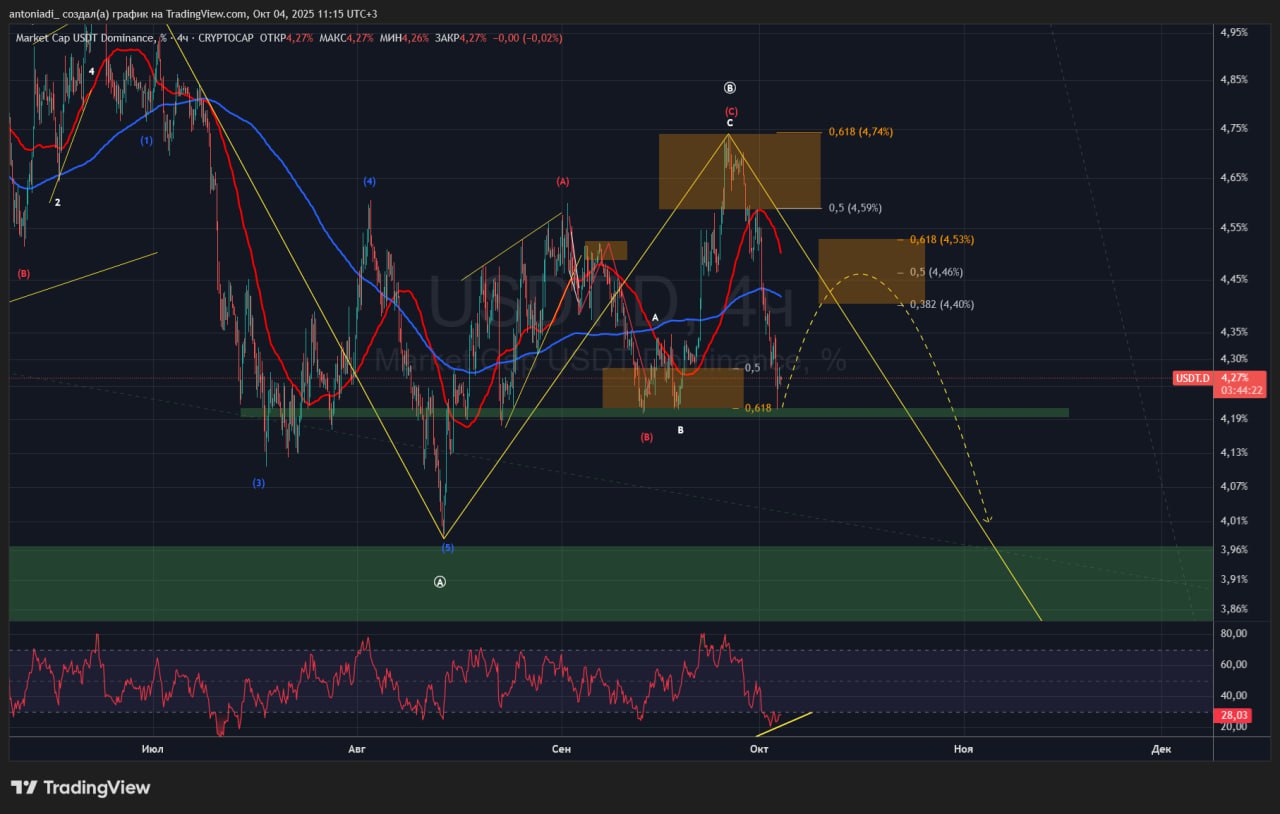Click the blue (4) wave label
Viewport: 1280px width, 814px height.
pyautogui.click(x=369, y=182)
